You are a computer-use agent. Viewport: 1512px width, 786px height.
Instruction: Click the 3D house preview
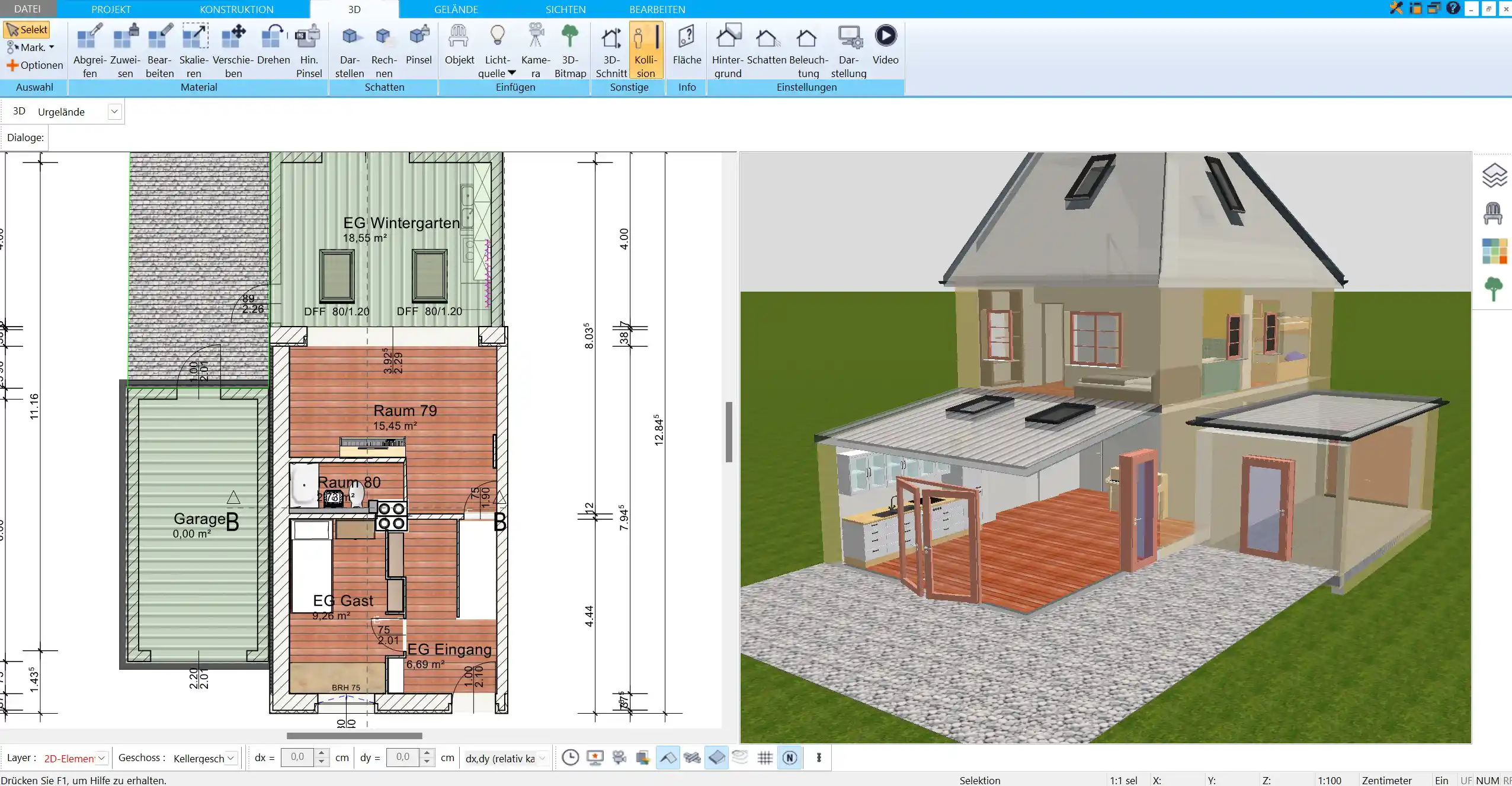coord(1105,448)
